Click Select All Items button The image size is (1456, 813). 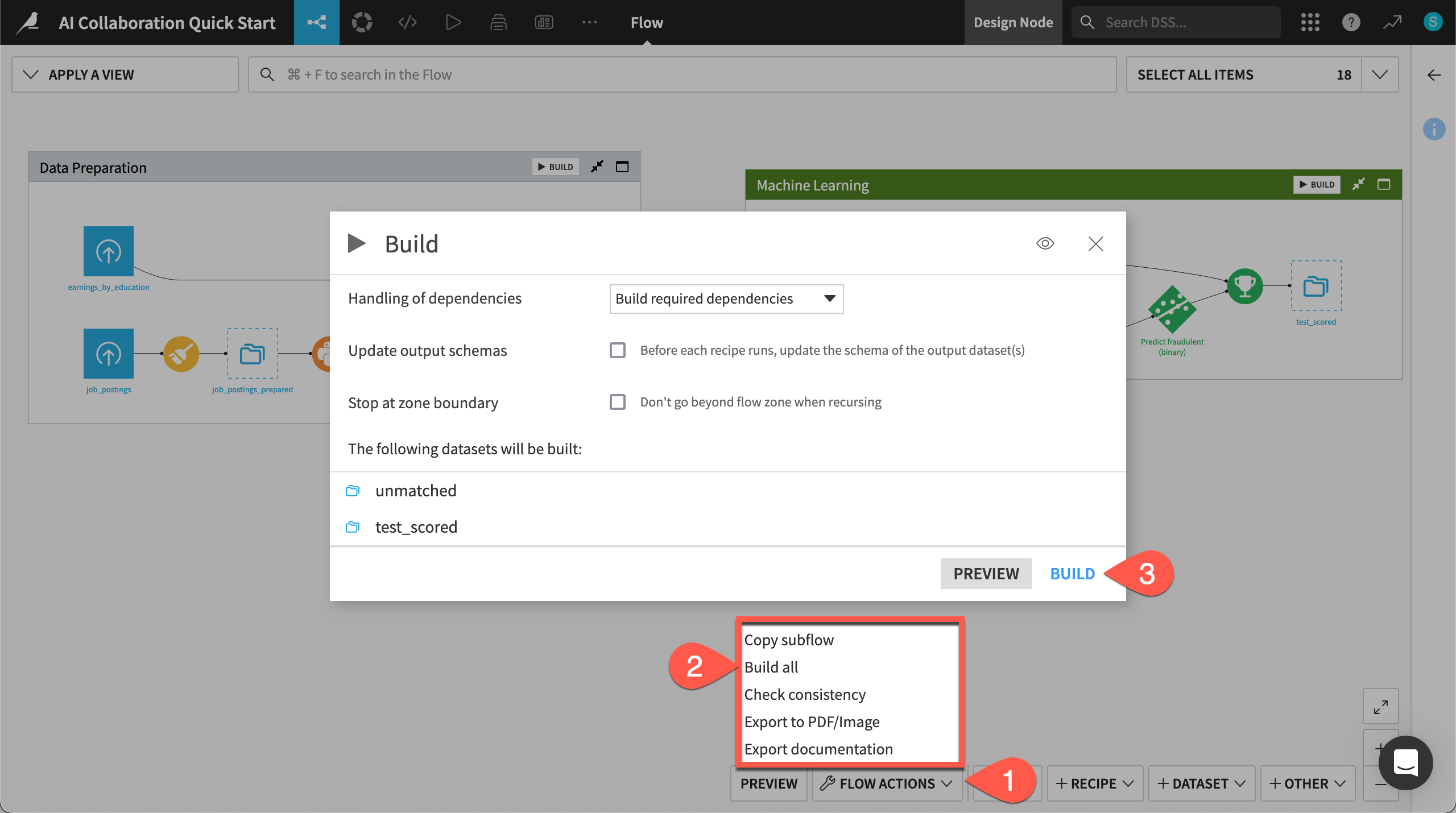point(1244,74)
